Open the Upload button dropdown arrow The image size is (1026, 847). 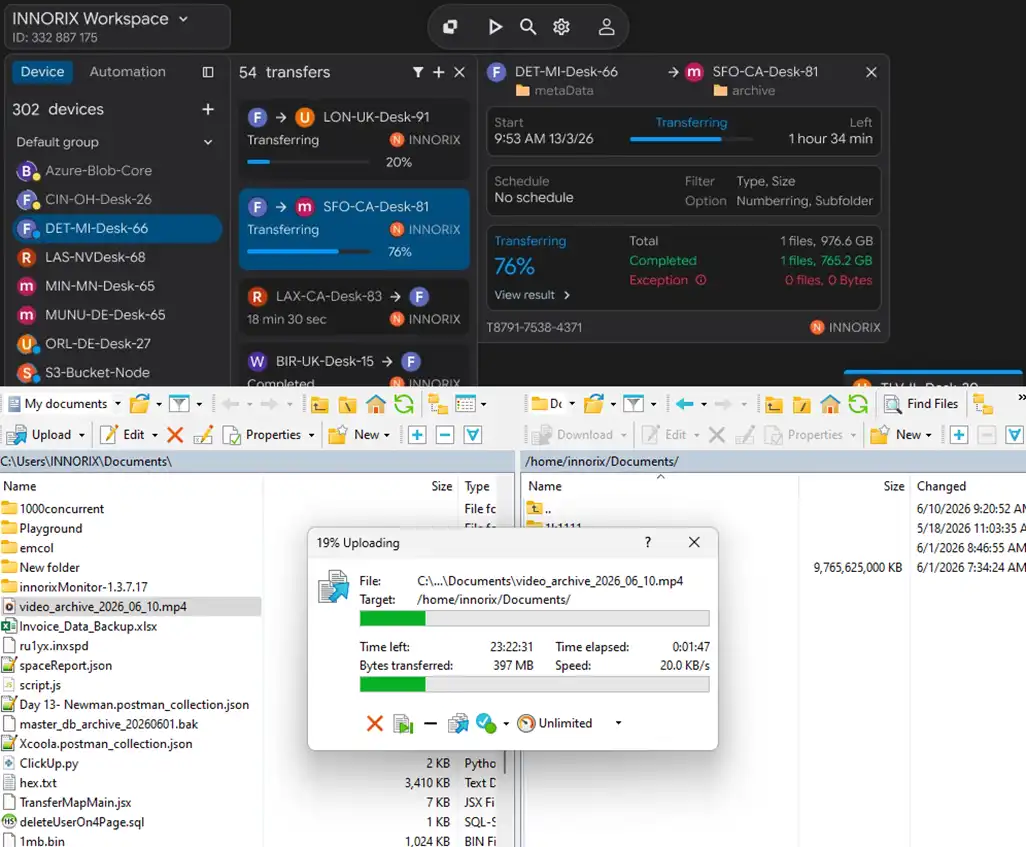[x=82, y=435]
